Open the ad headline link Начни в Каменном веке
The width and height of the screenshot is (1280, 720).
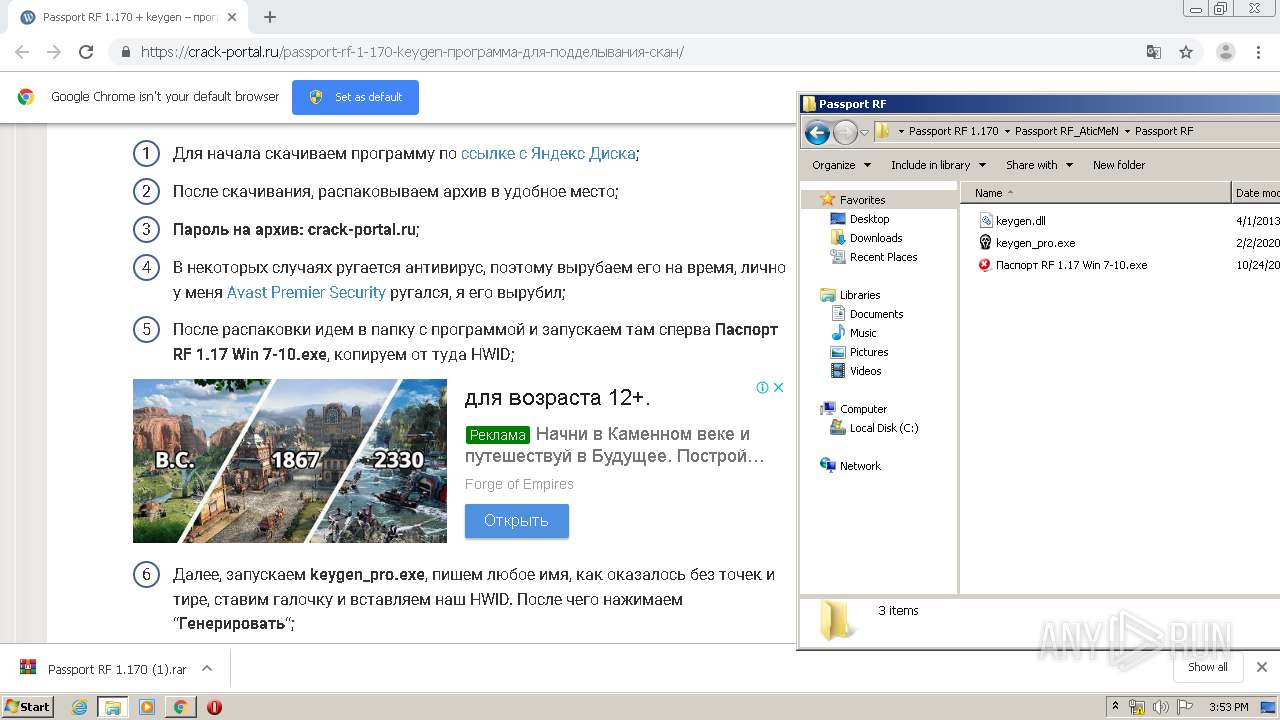(x=614, y=445)
